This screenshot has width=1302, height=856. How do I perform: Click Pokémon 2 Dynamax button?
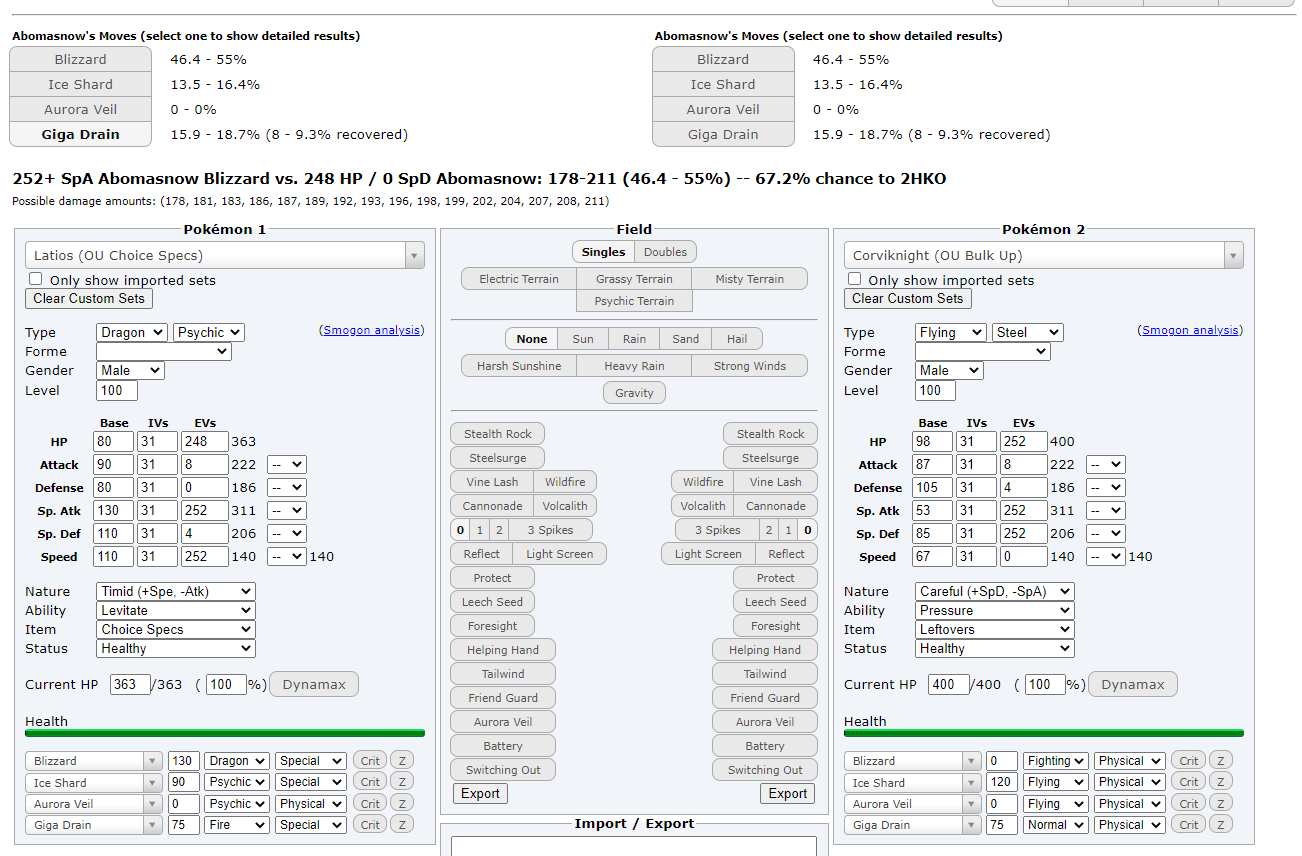(x=1133, y=685)
